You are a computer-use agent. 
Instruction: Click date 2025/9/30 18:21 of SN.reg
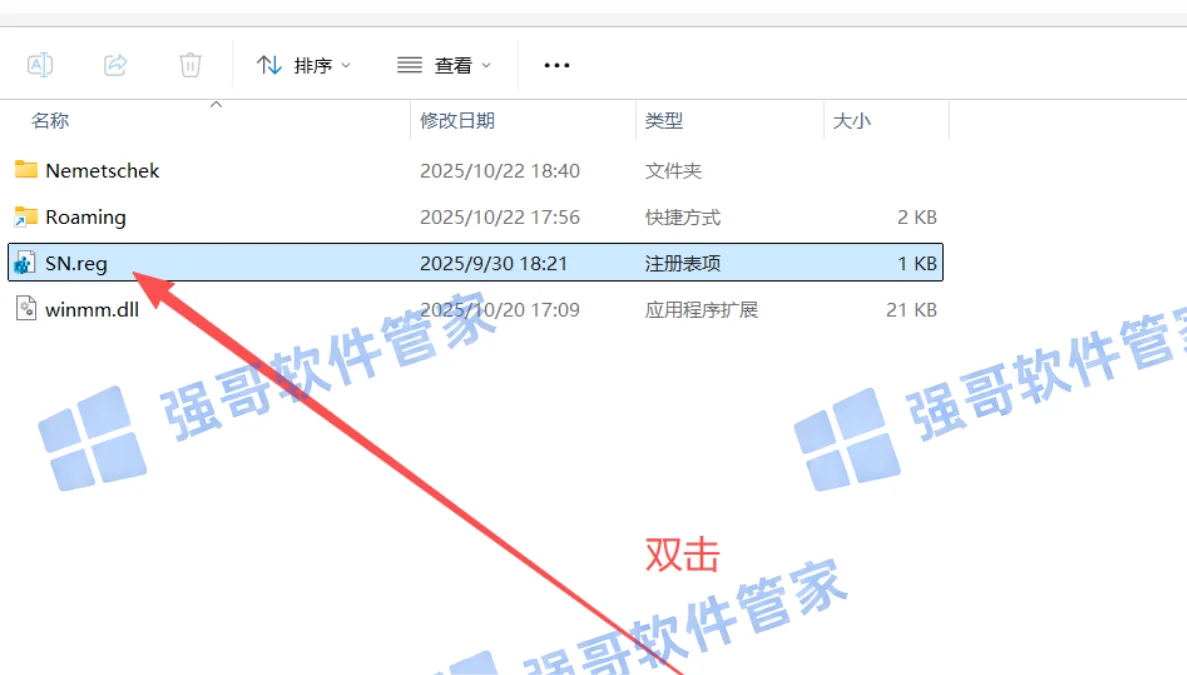pyautogui.click(x=494, y=263)
